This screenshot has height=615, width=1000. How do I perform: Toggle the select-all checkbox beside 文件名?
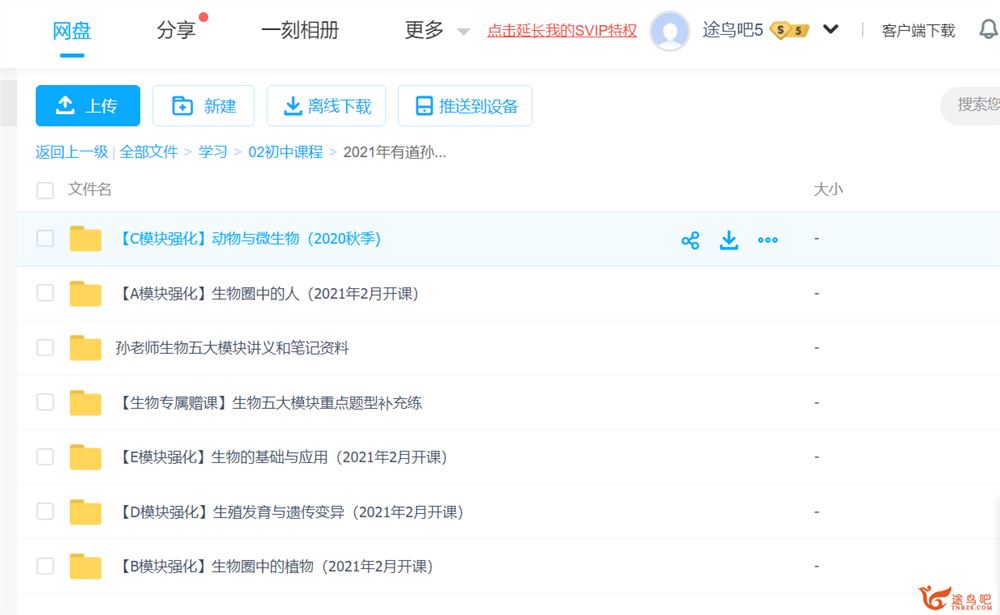tap(45, 190)
